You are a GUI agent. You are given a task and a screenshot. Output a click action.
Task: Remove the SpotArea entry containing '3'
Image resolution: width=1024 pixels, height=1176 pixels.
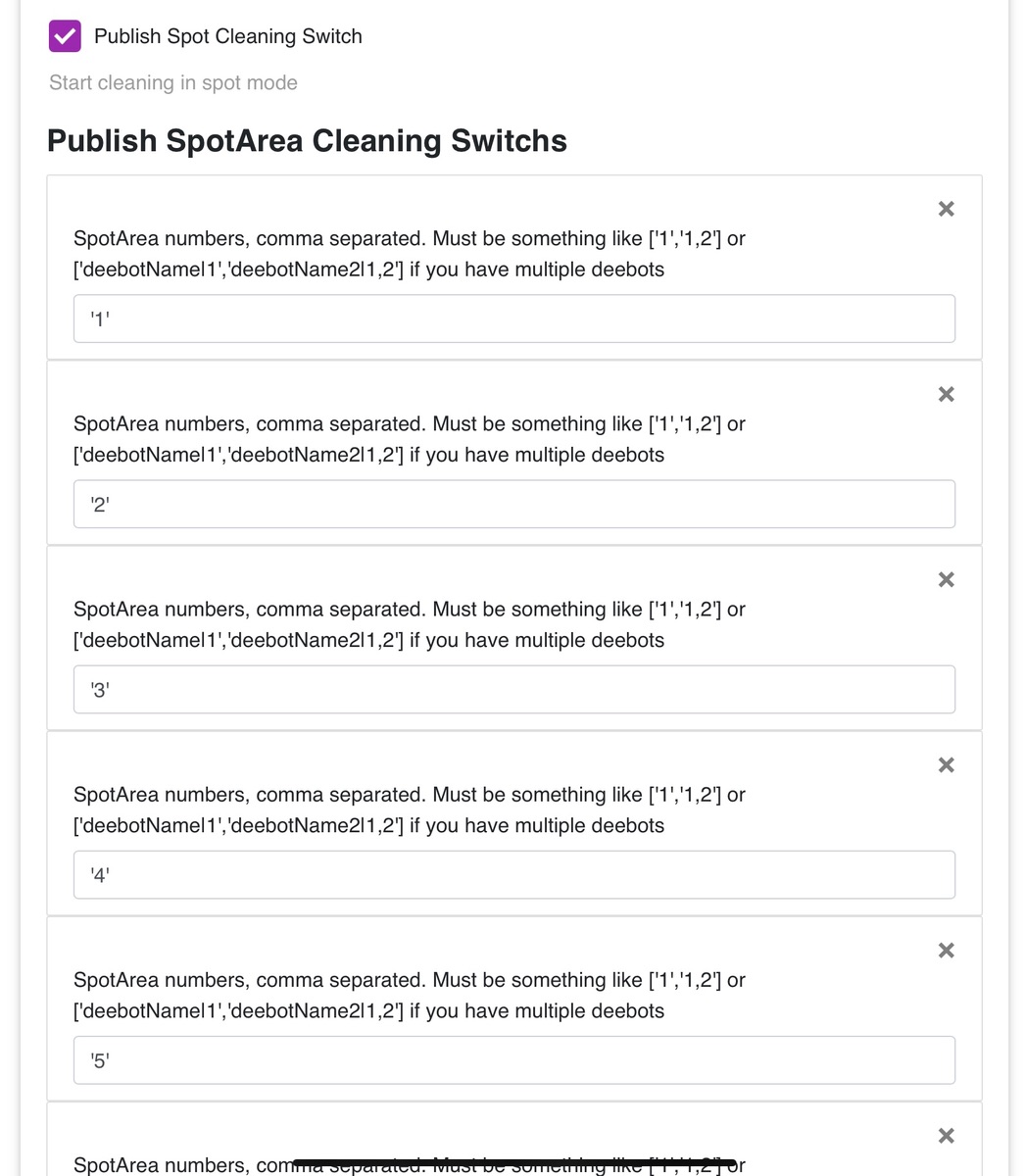946,579
